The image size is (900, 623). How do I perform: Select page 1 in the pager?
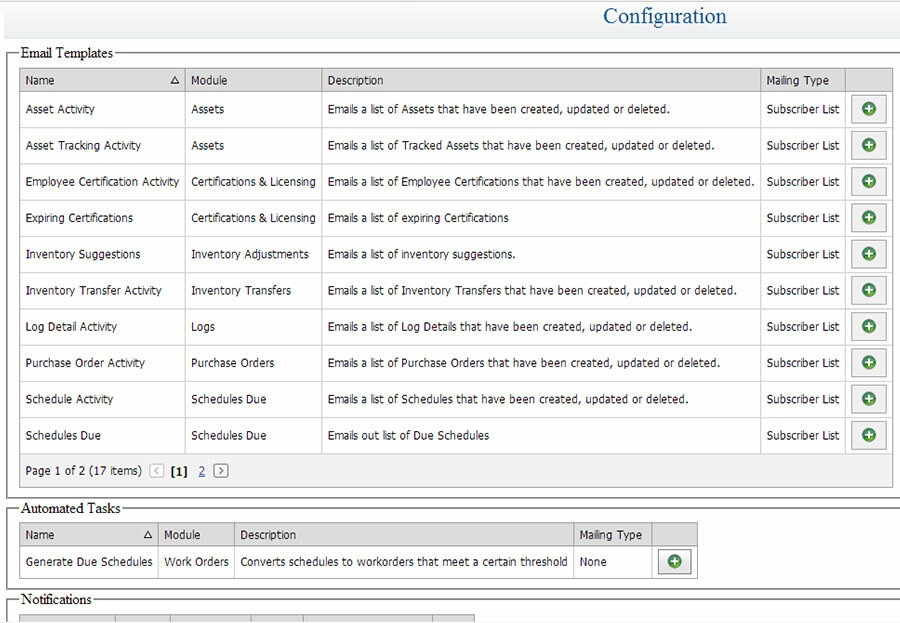(x=179, y=470)
